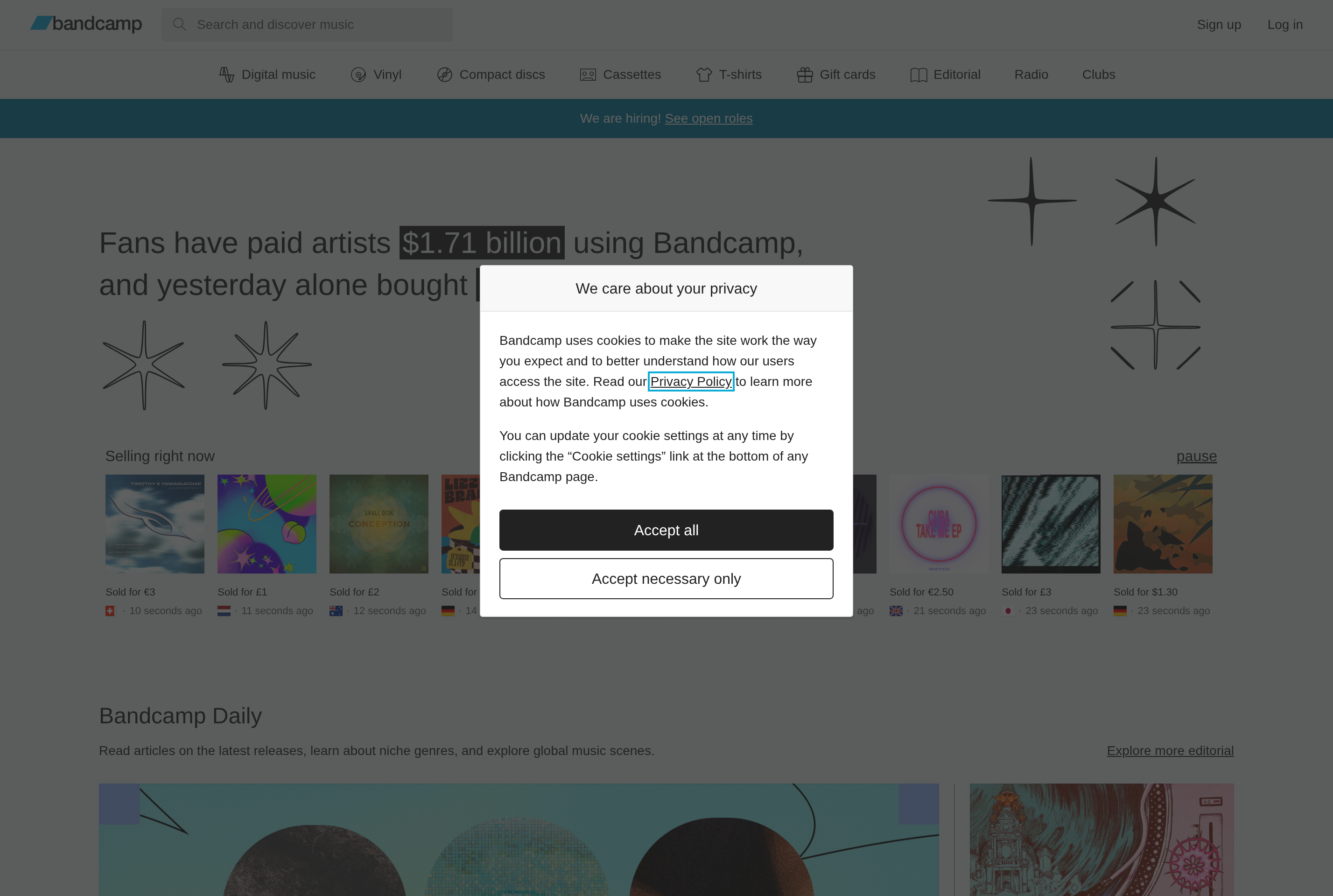Select the Digital music waveform icon

[x=226, y=74]
